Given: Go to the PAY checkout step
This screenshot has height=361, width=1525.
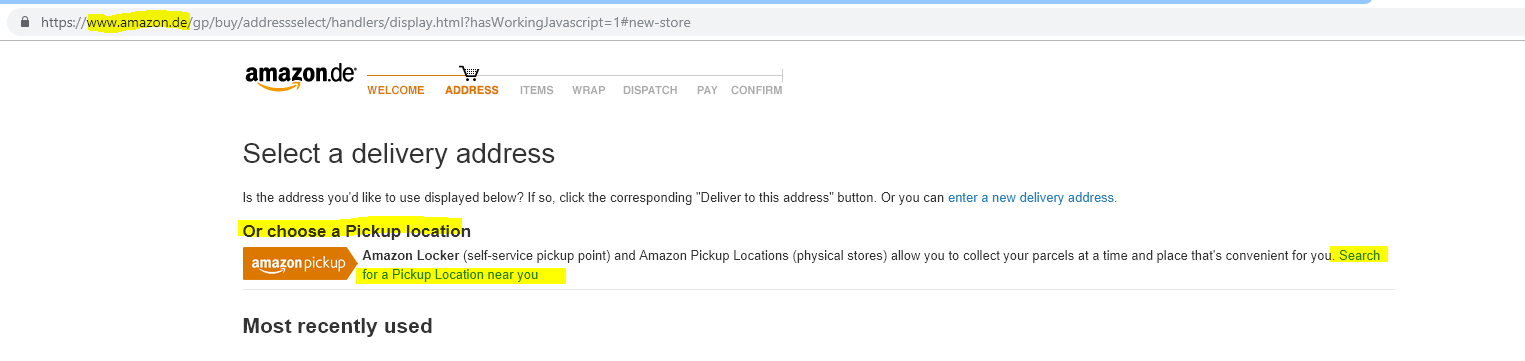Looking at the screenshot, I should pos(707,91).
